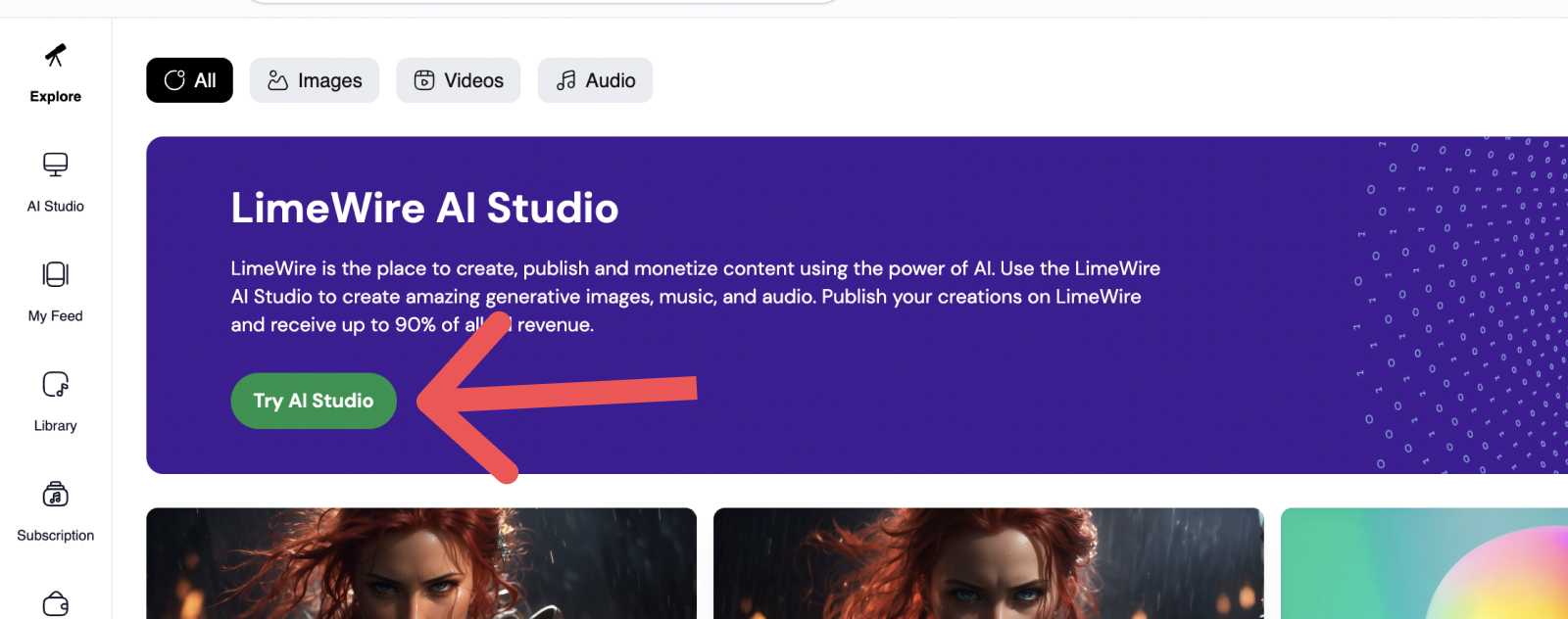1568x619 pixels.
Task: Click the AI Studio label in sidebar
Action: [x=56, y=206]
